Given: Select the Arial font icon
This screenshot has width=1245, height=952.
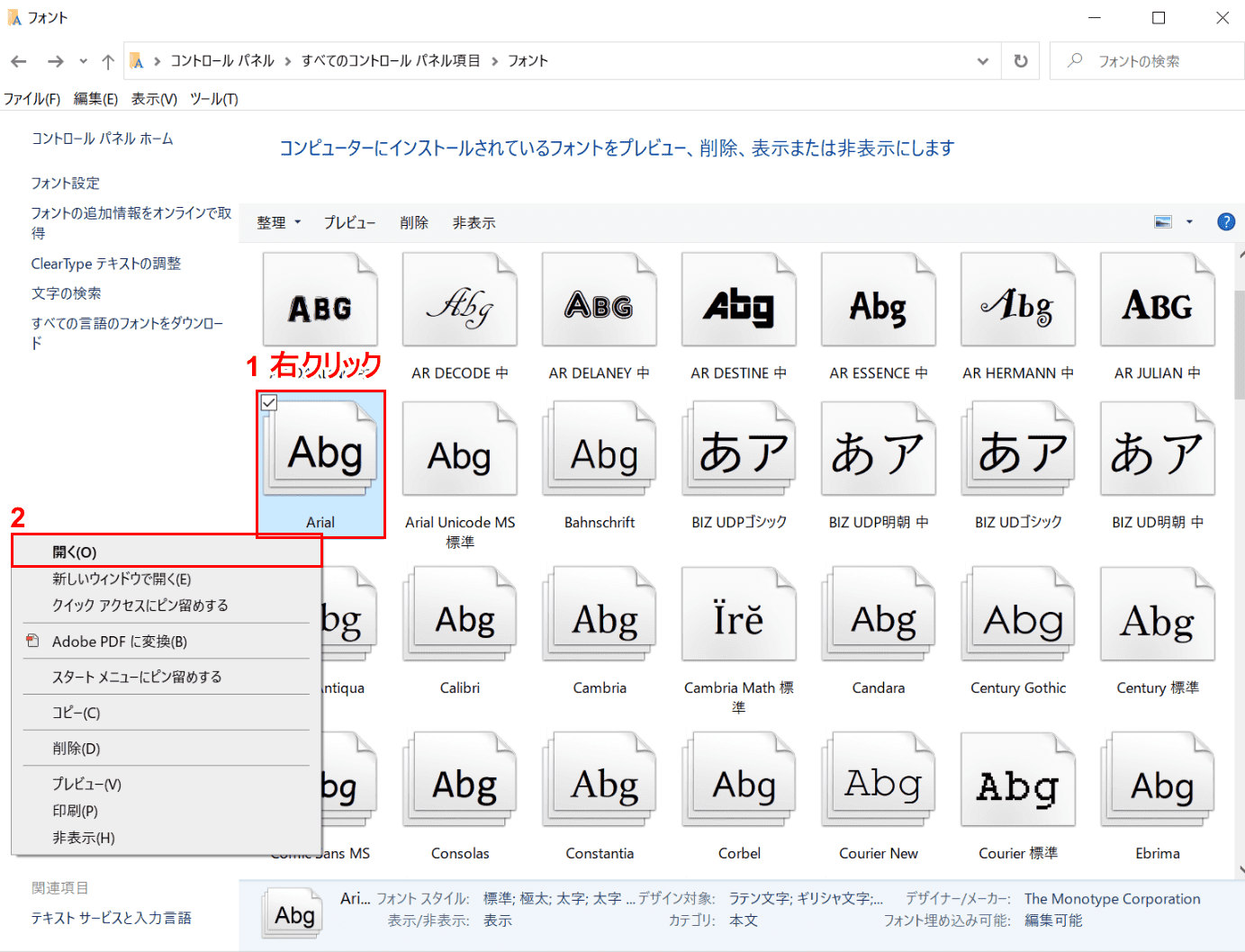Looking at the screenshot, I should (320, 449).
